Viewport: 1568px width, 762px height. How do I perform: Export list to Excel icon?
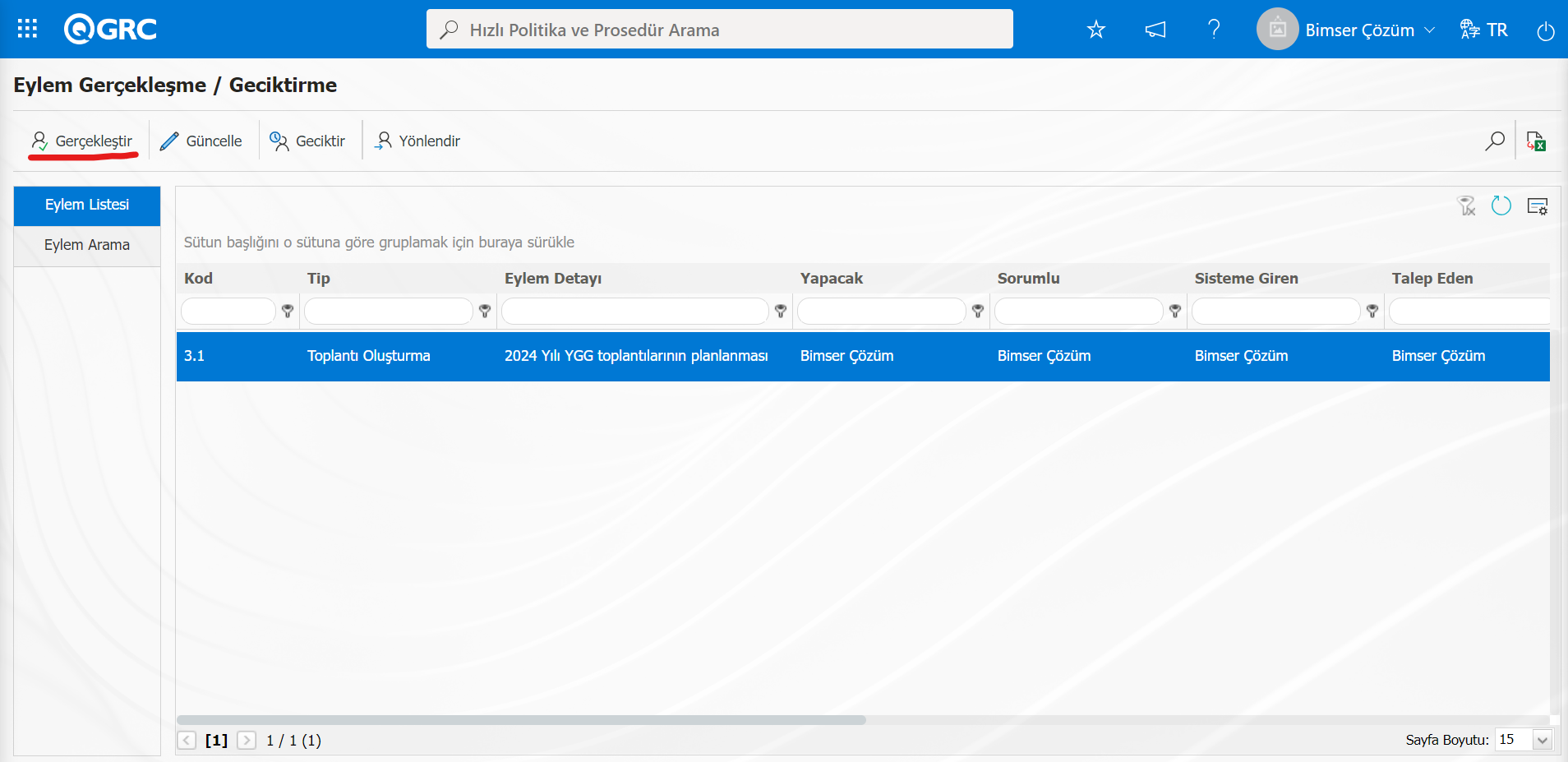pos(1536,141)
